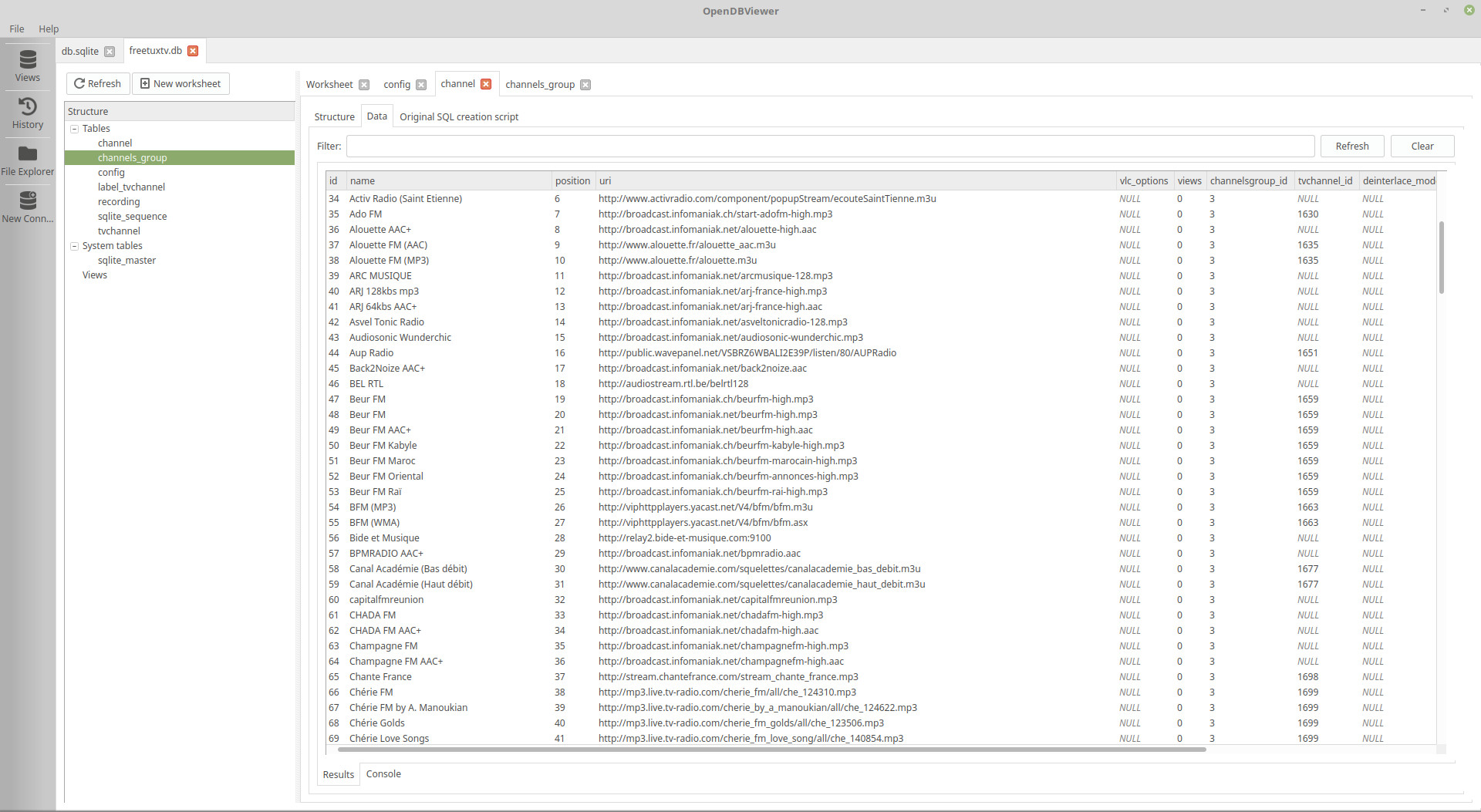Click the uri http://audiostream.rtl.be/belrtl128
1481x812 pixels.
pos(673,384)
